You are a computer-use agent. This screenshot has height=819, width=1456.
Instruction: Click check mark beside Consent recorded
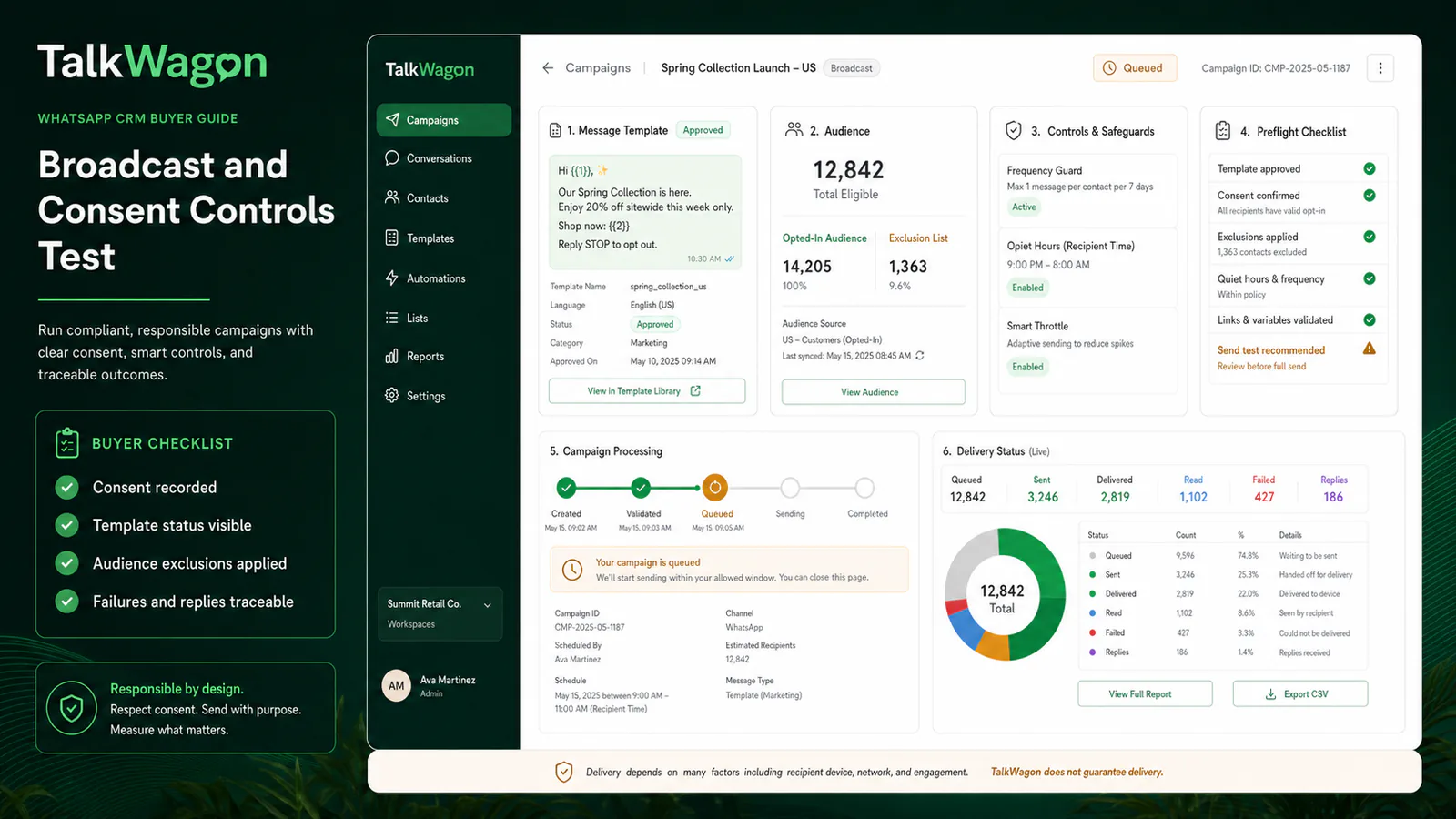pyautogui.click(x=66, y=488)
